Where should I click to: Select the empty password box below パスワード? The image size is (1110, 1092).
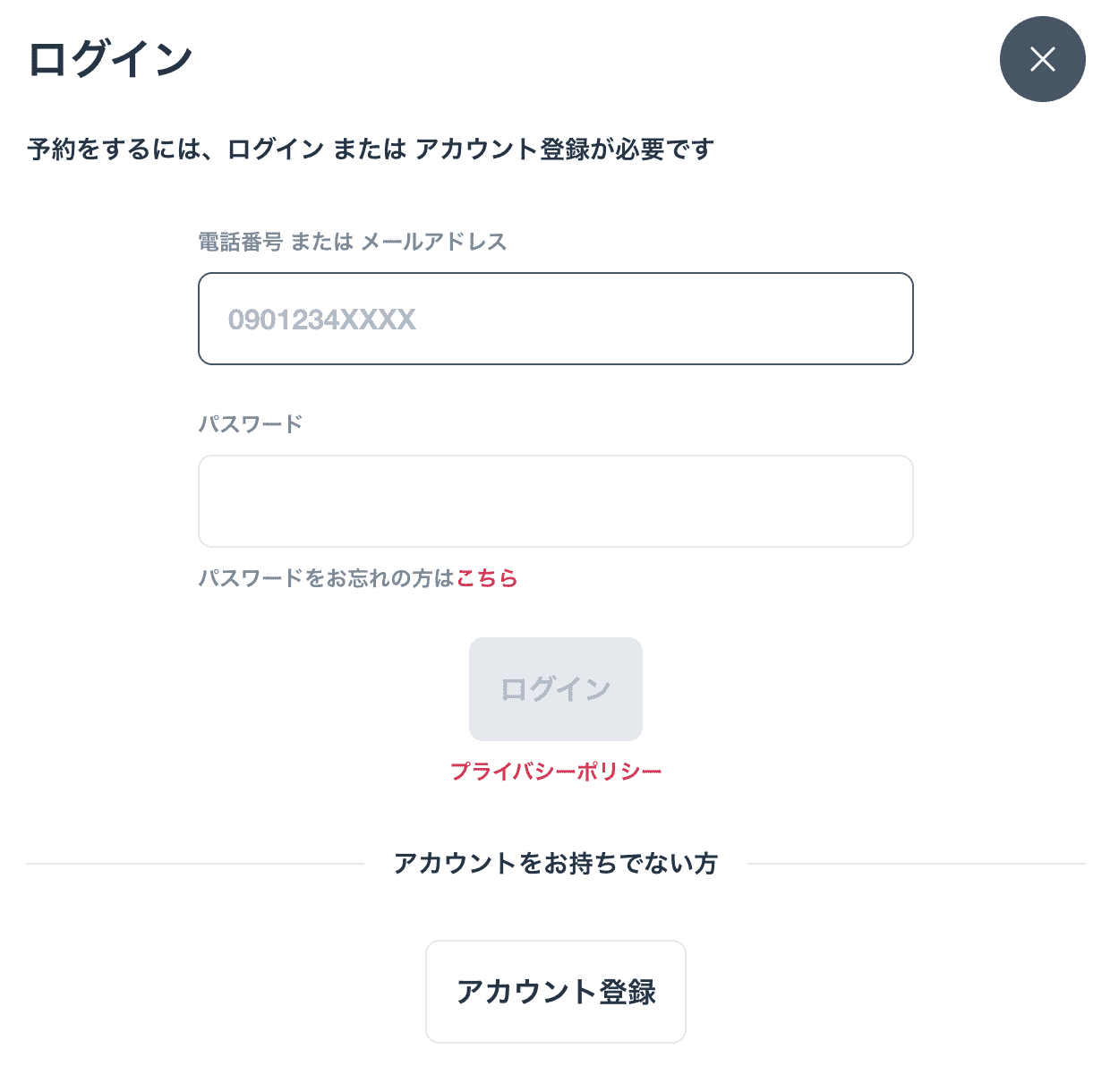point(556,501)
